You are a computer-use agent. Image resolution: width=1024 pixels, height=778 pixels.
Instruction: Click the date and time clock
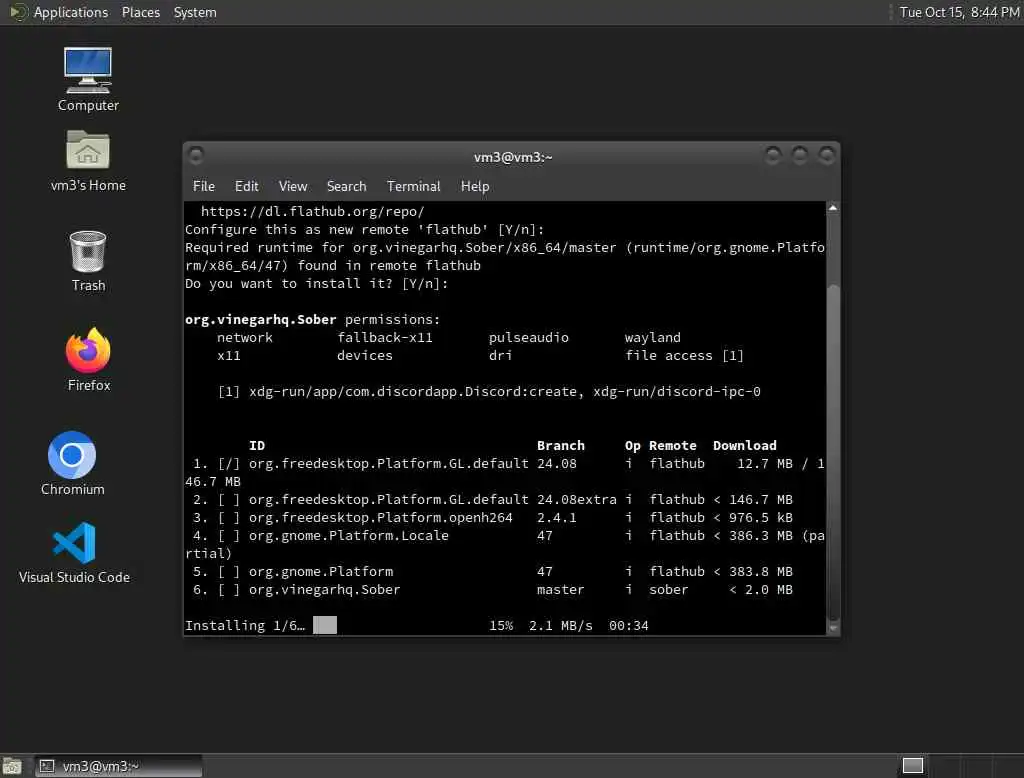coord(959,12)
